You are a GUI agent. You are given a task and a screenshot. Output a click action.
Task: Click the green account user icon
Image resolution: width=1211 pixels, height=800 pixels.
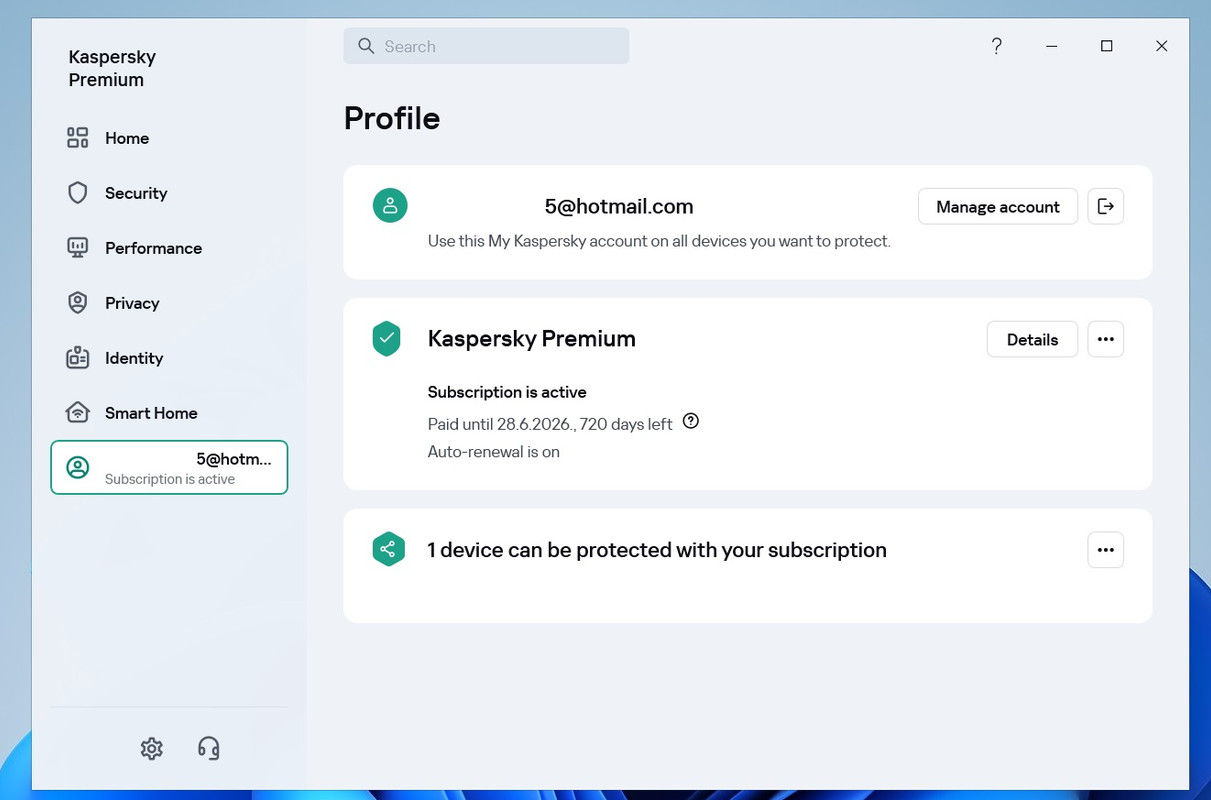pos(390,206)
